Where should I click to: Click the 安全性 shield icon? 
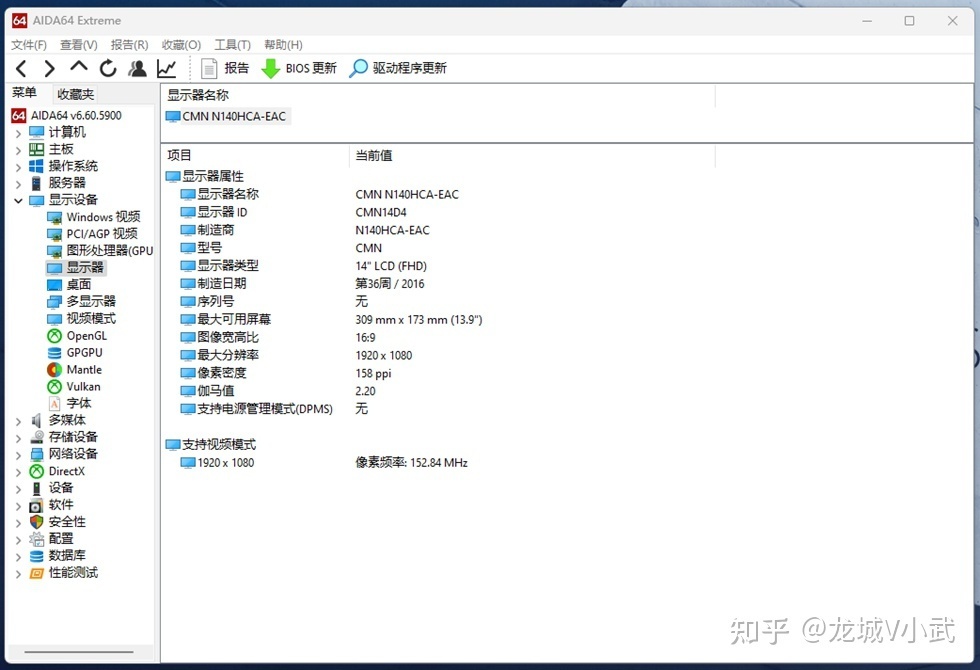[x=37, y=522]
